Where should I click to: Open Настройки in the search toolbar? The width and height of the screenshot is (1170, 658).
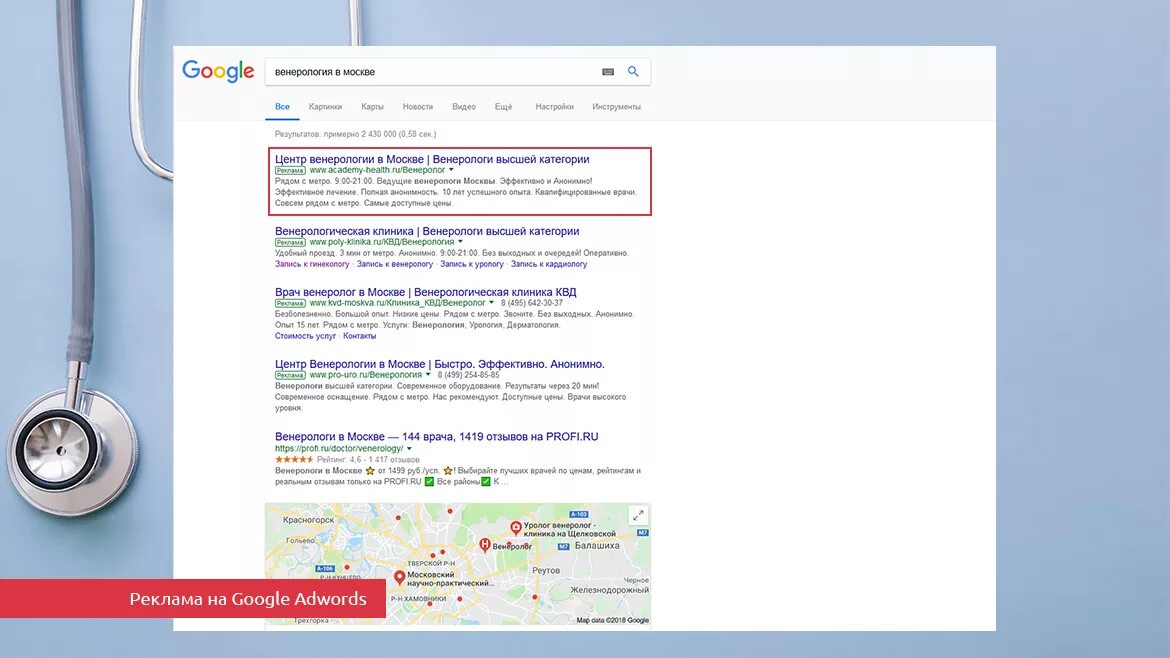tap(554, 107)
